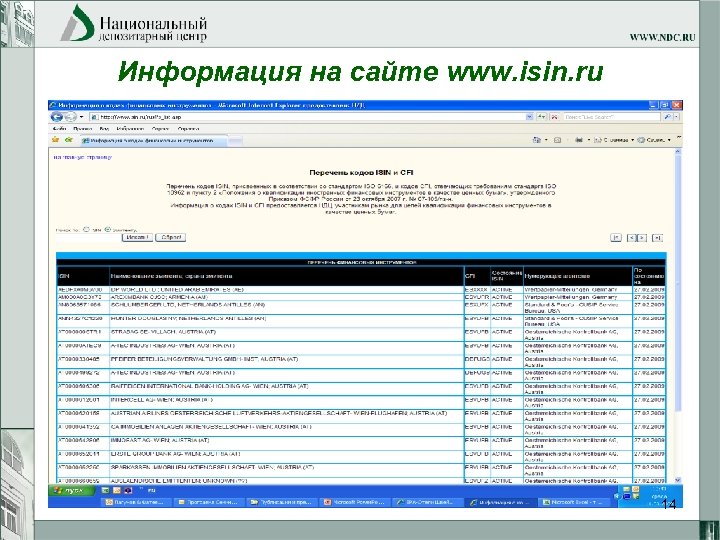Viewport: 720px width, 540px height.
Task: Go to the previous results page
Action: coord(631,237)
